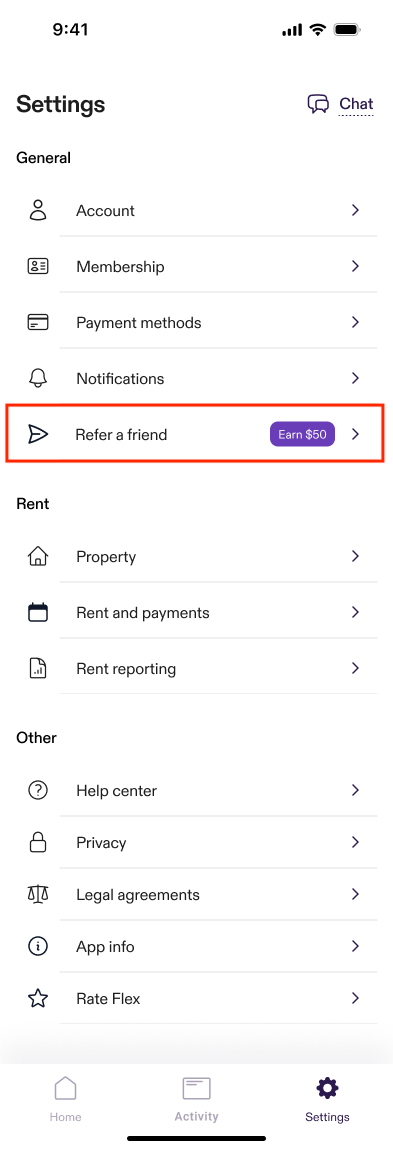
Task: Tap the Rate Flex star icon
Action: tap(37, 999)
